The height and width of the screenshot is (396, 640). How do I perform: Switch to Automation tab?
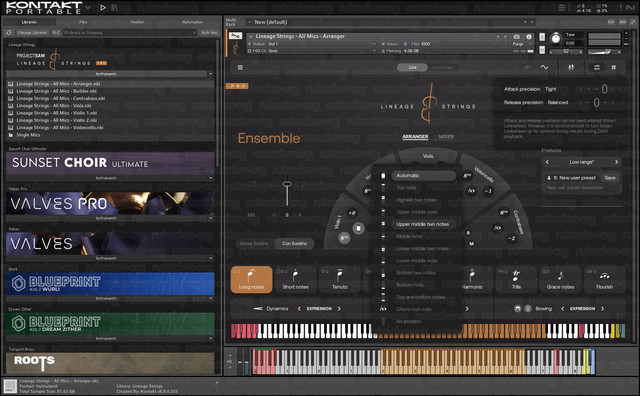click(x=192, y=22)
